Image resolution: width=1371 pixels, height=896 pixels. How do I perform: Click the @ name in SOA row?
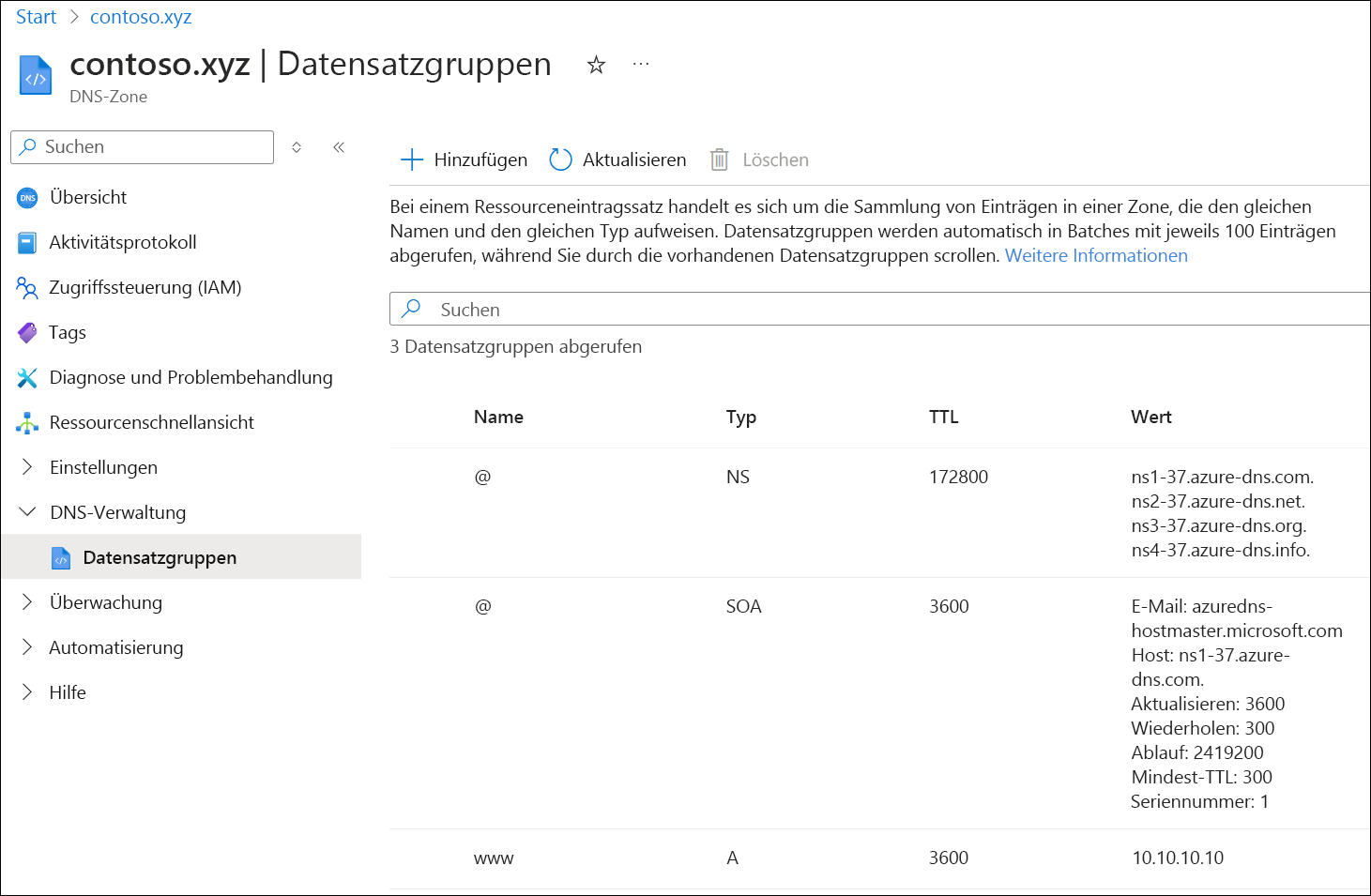coord(482,607)
